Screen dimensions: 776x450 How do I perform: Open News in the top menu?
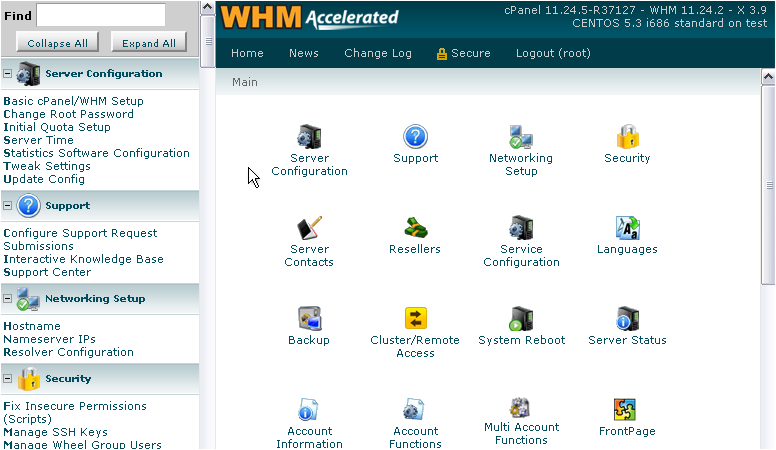point(303,53)
